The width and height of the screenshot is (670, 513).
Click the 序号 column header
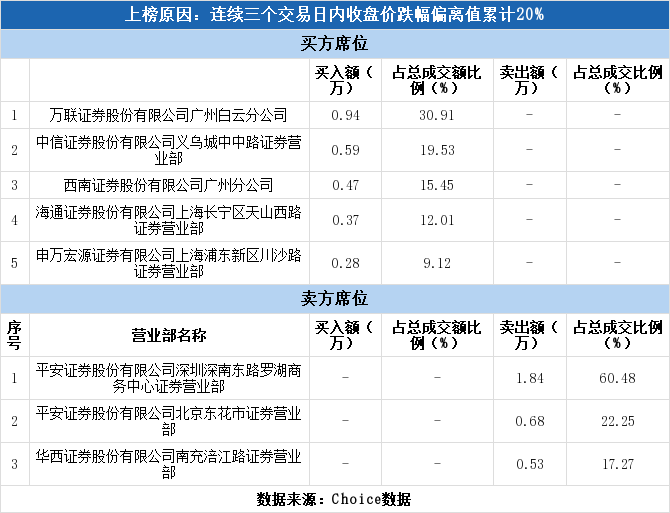tap(14, 335)
